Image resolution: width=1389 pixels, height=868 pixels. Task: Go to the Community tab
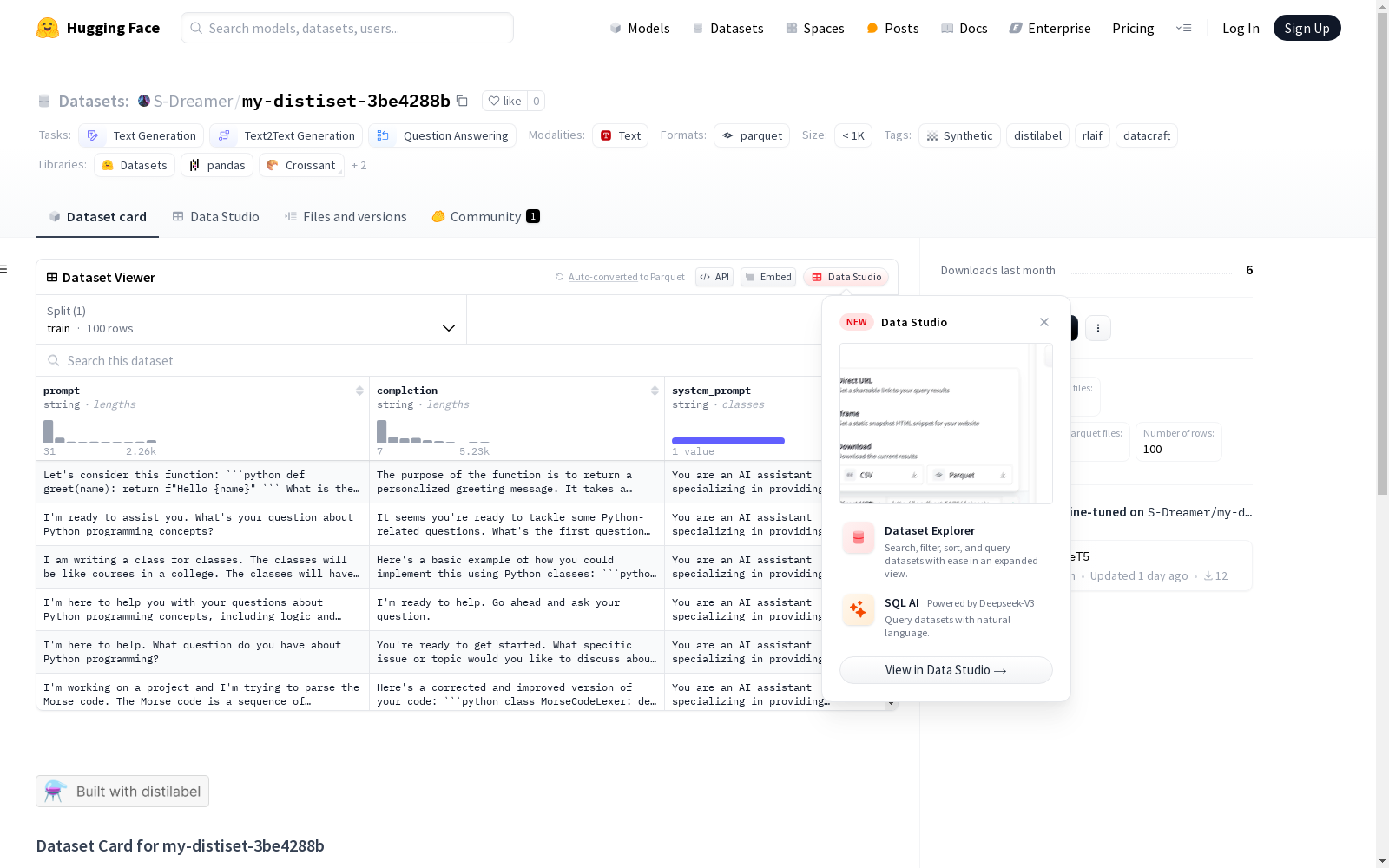pos(485,216)
